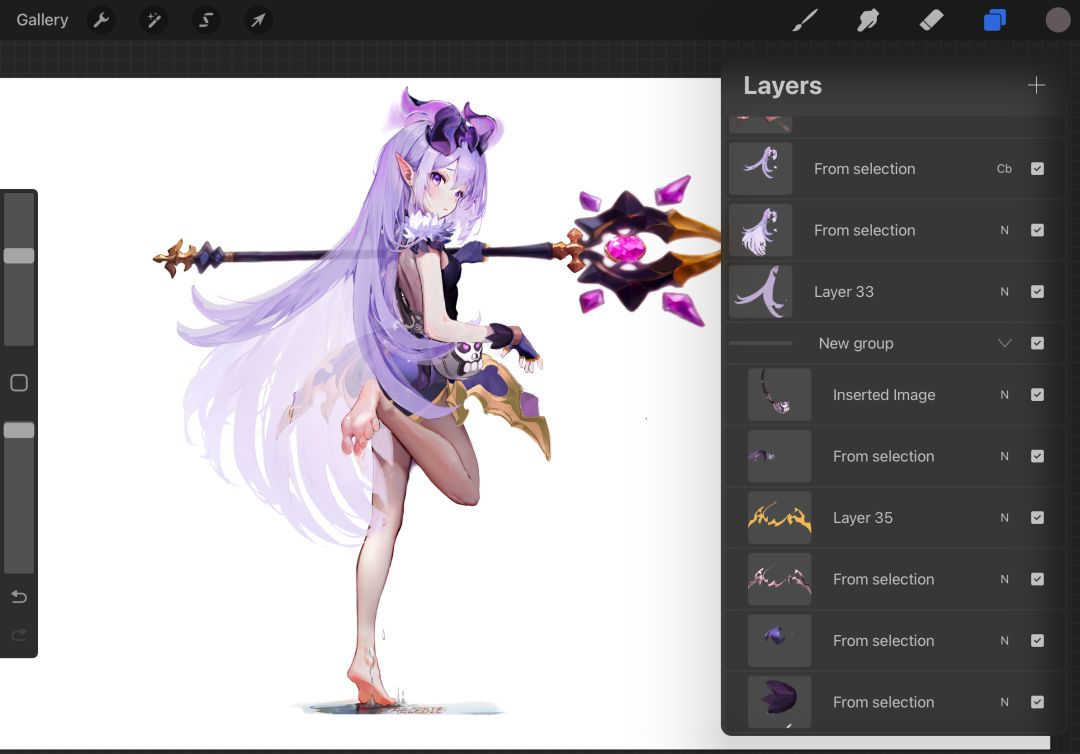Open N blend mode of From selection below Inserted Image
Viewport: 1080px width, 754px height.
[1004, 456]
